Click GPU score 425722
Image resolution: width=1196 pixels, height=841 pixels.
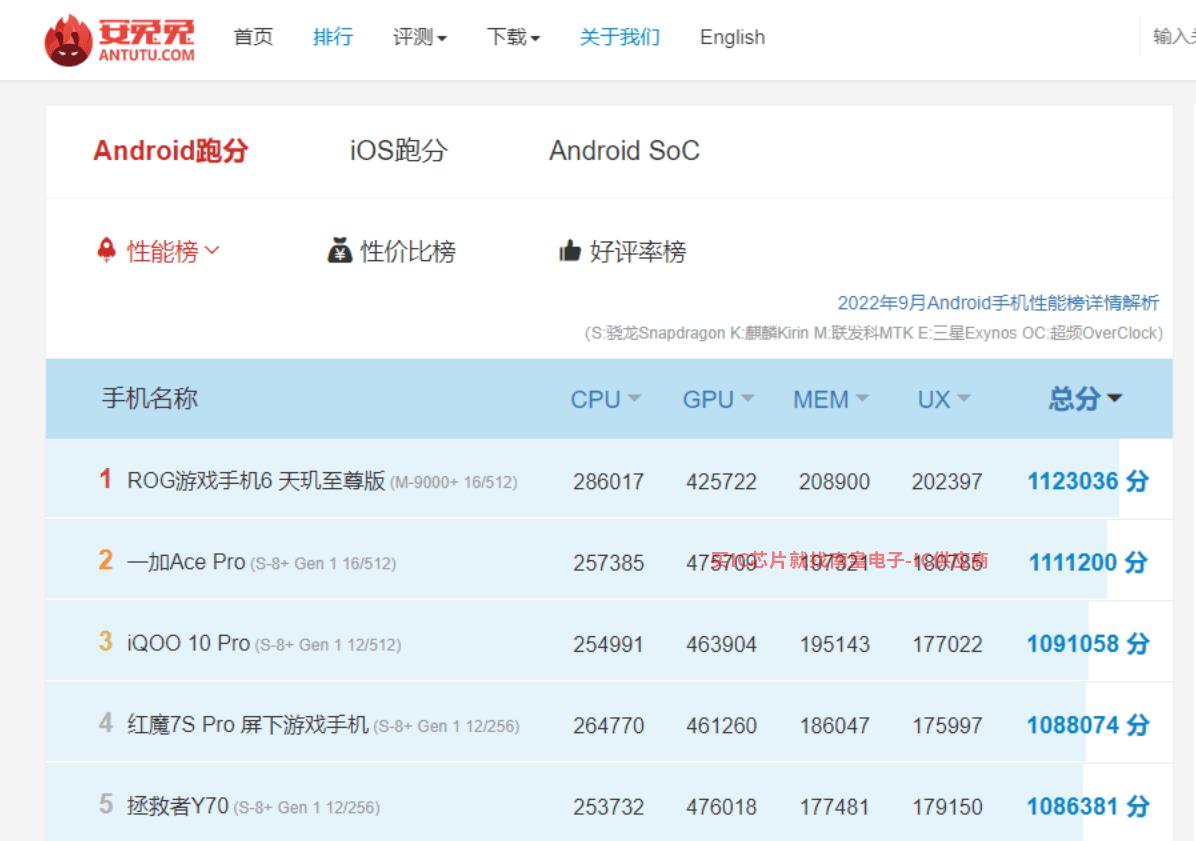pos(721,482)
